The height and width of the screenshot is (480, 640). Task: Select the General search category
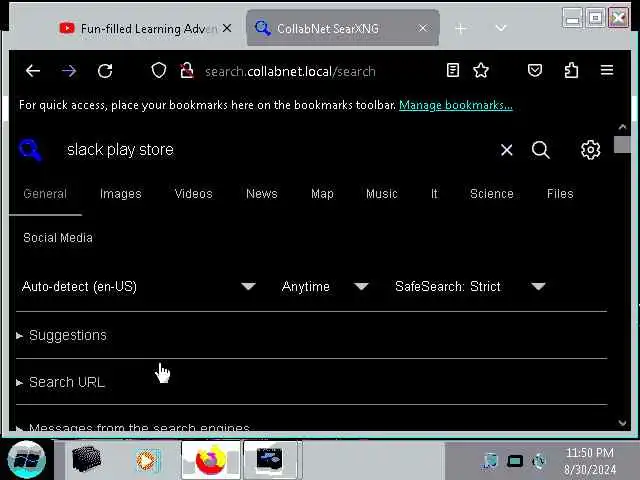click(x=45, y=194)
